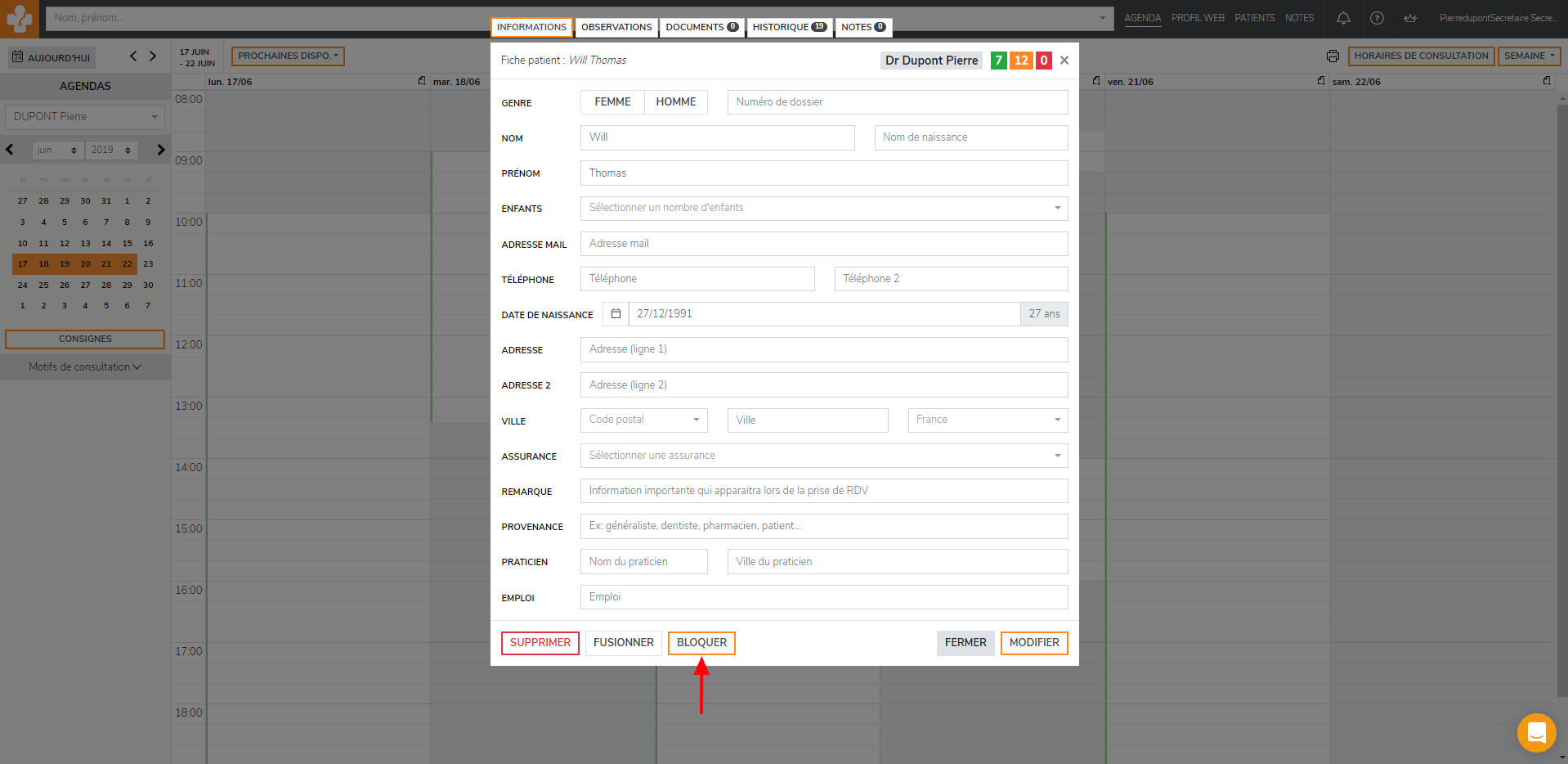This screenshot has width=1568, height=764.
Task: Click the Modifier button
Action: tap(1033, 643)
